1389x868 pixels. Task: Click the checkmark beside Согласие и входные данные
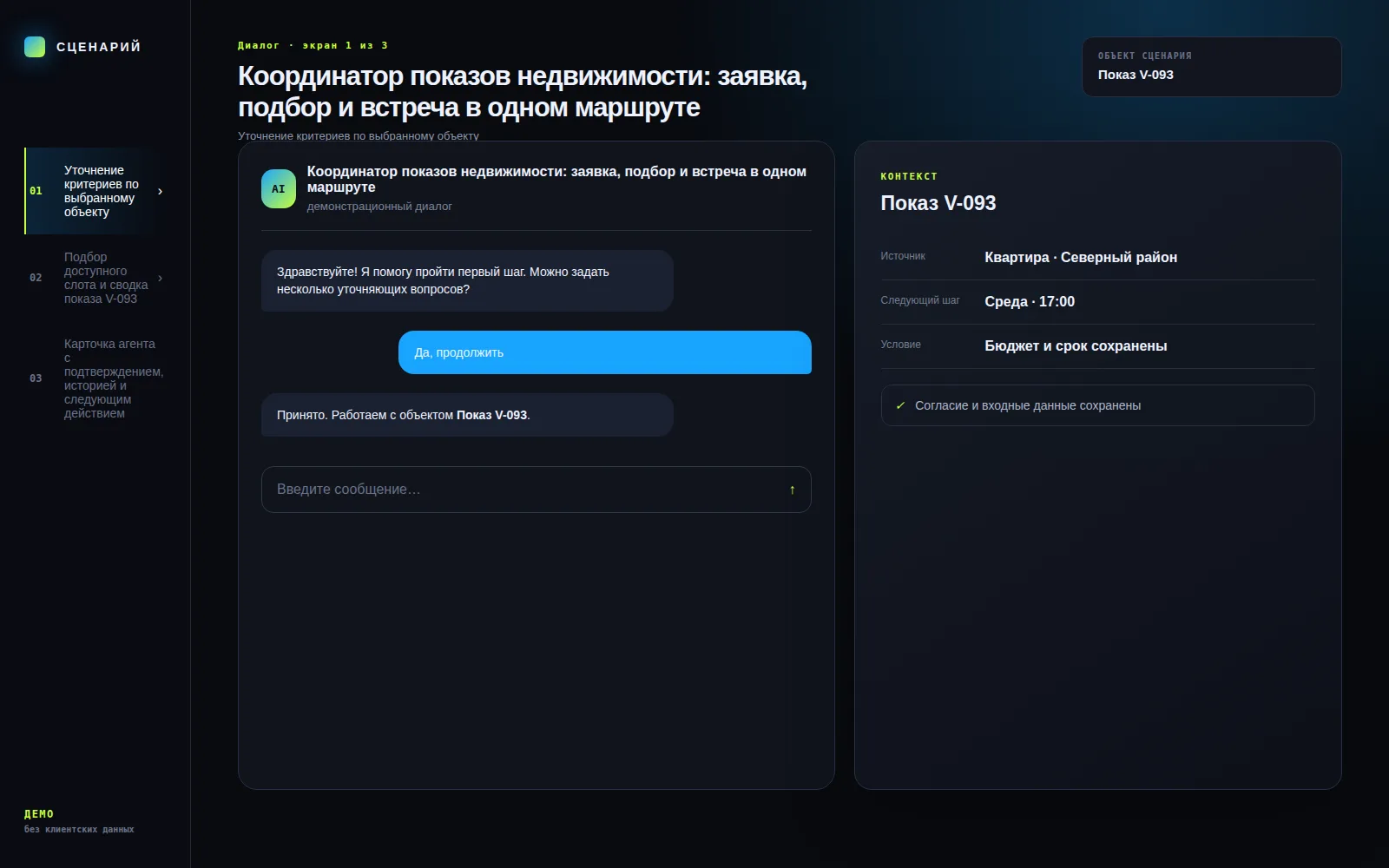900,405
